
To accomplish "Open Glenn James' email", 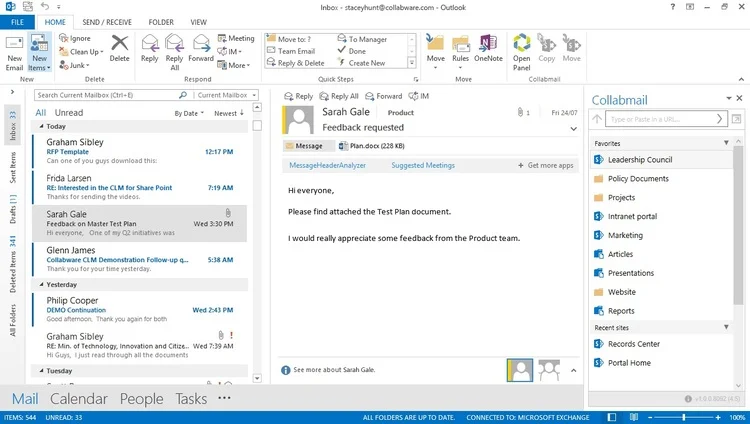I will [140, 259].
